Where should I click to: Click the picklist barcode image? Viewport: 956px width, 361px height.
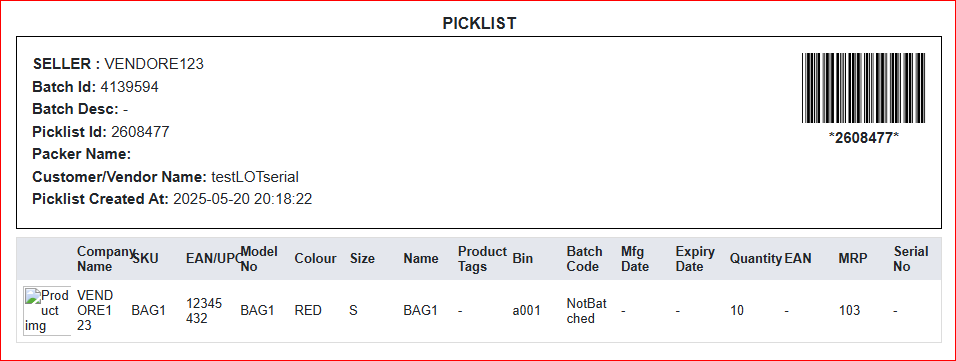coord(863,88)
